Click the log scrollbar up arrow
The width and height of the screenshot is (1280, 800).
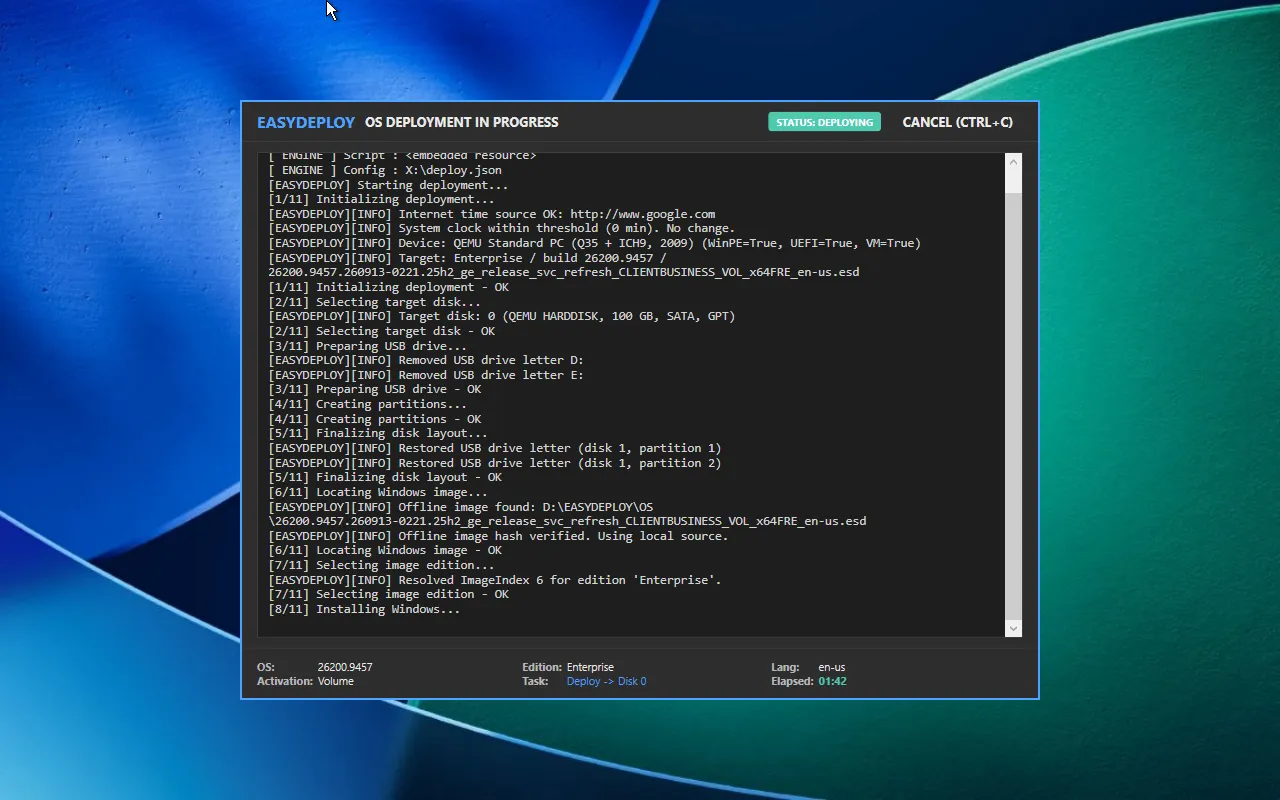(x=1014, y=161)
